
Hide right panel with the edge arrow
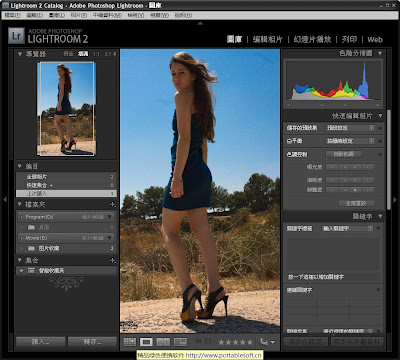pos(395,199)
